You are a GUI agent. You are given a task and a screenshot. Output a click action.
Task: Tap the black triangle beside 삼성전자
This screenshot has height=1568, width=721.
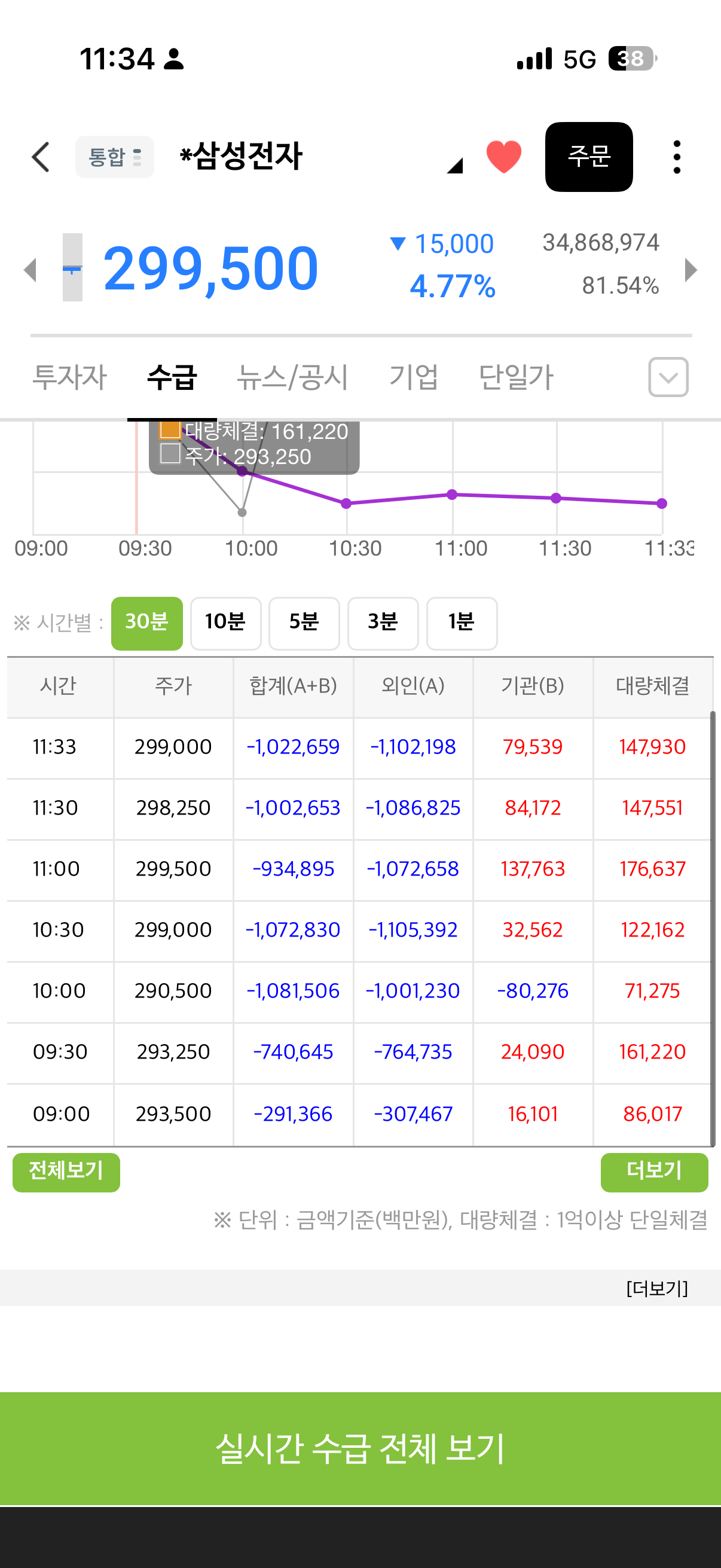coord(454,165)
